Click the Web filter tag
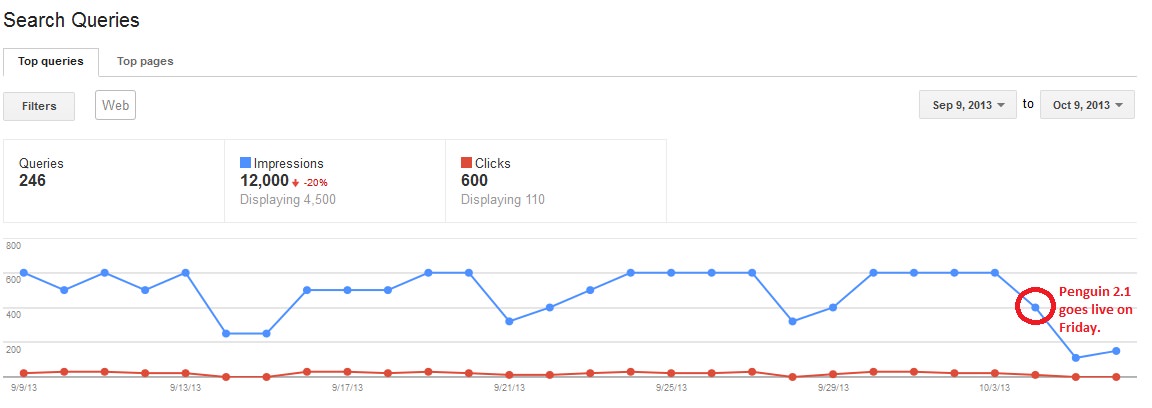This screenshot has height=408, width=1152. (x=115, y=105)
